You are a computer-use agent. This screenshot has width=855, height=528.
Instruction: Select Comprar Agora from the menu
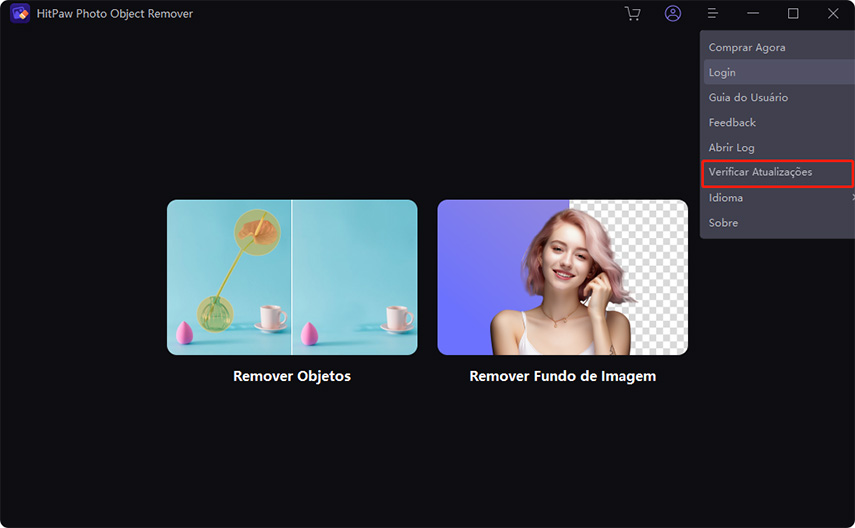[x=779, y=47]
